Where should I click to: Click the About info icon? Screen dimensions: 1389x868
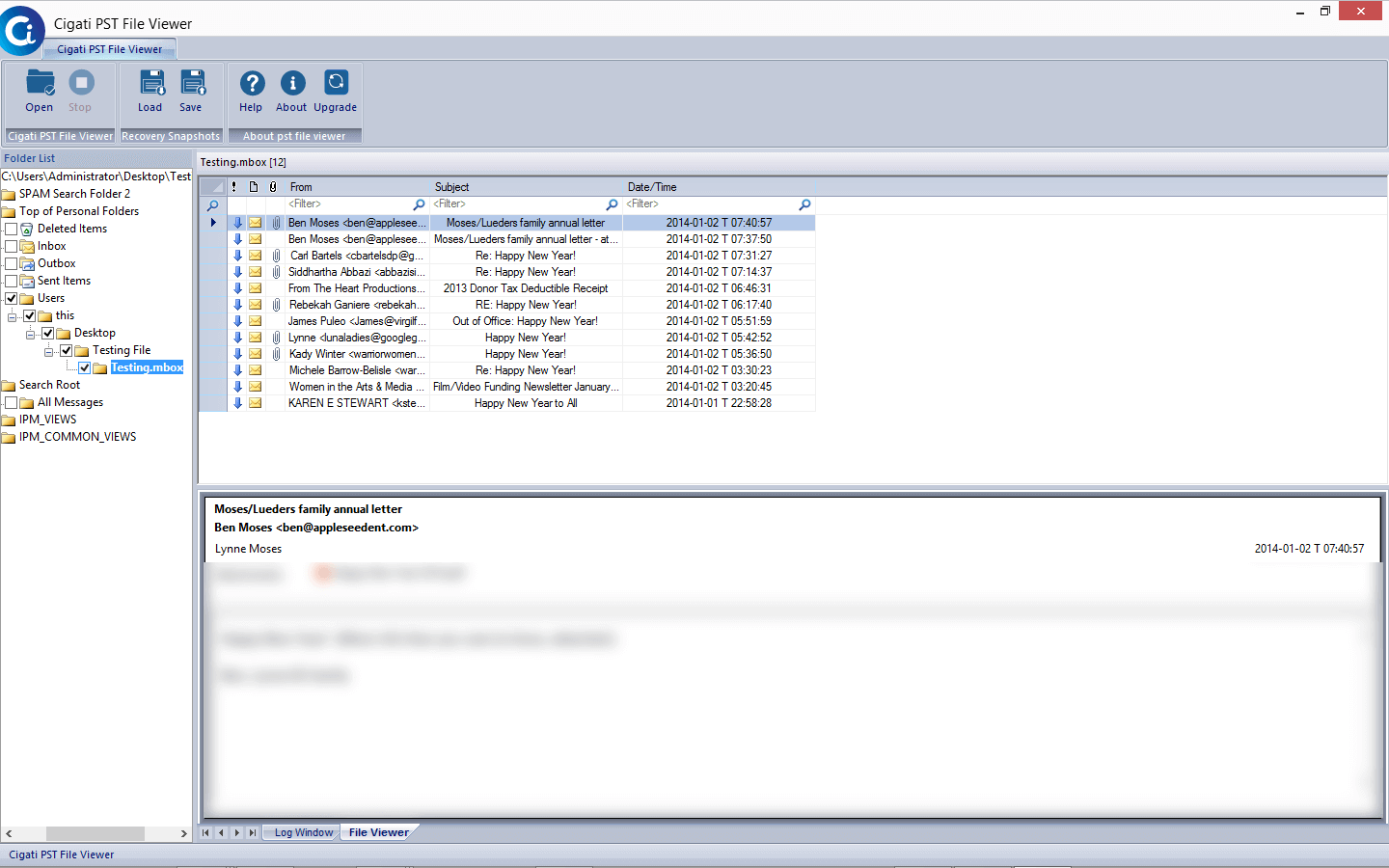[x=292, y=83]
